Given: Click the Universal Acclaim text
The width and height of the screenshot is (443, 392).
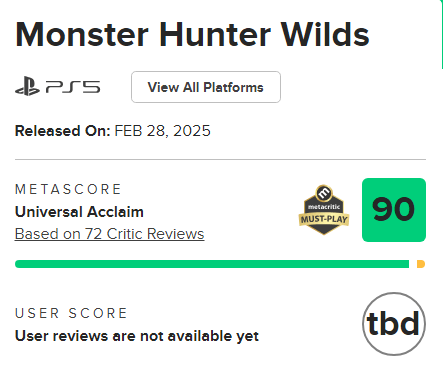Looking at the screenshot, I should [79, 212].
